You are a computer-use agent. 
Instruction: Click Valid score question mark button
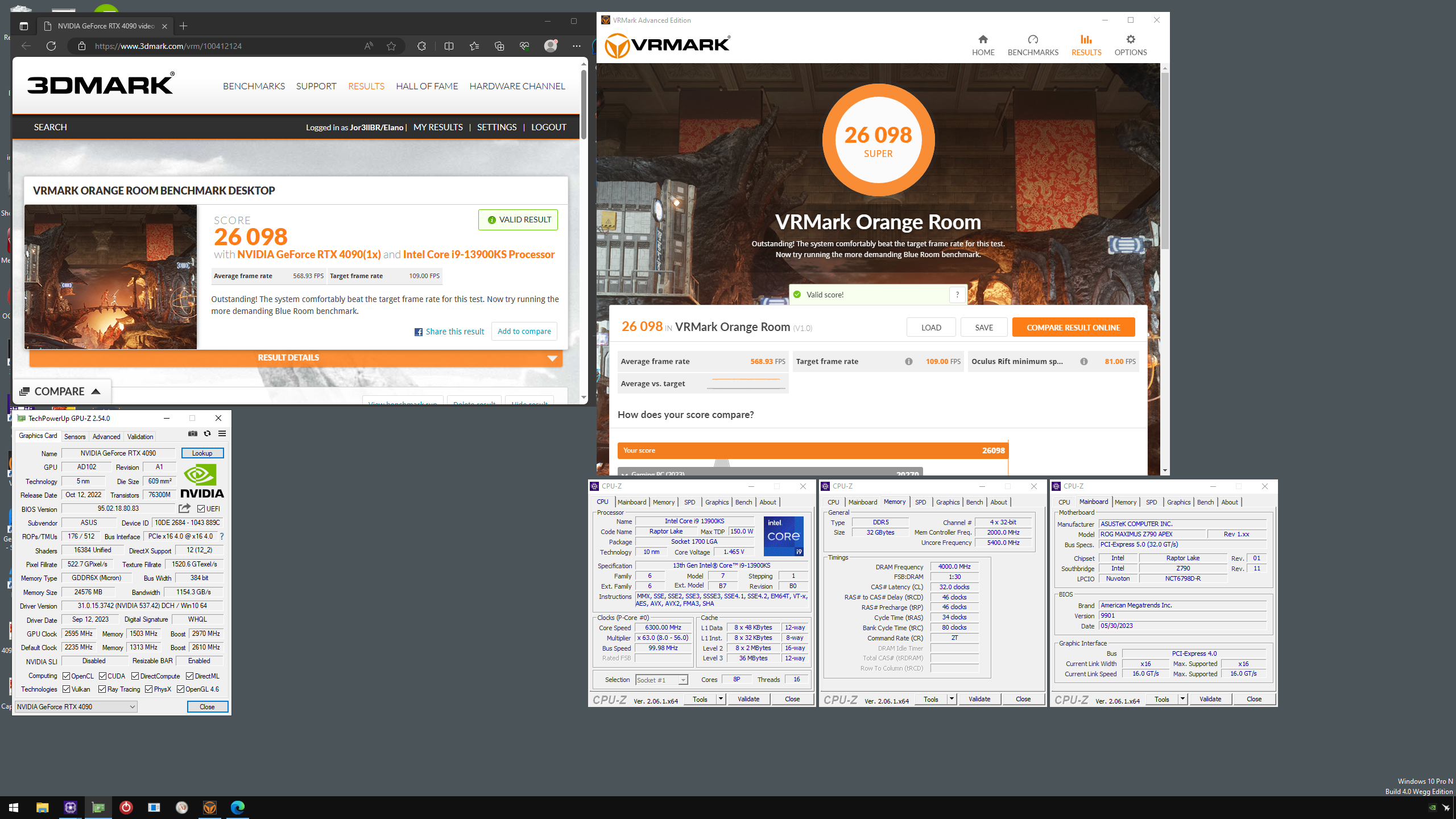click(957, 295)
